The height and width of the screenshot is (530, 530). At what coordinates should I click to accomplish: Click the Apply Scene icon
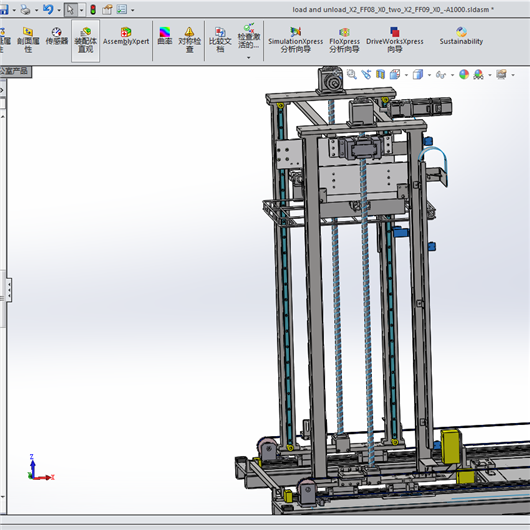[478, 74]
